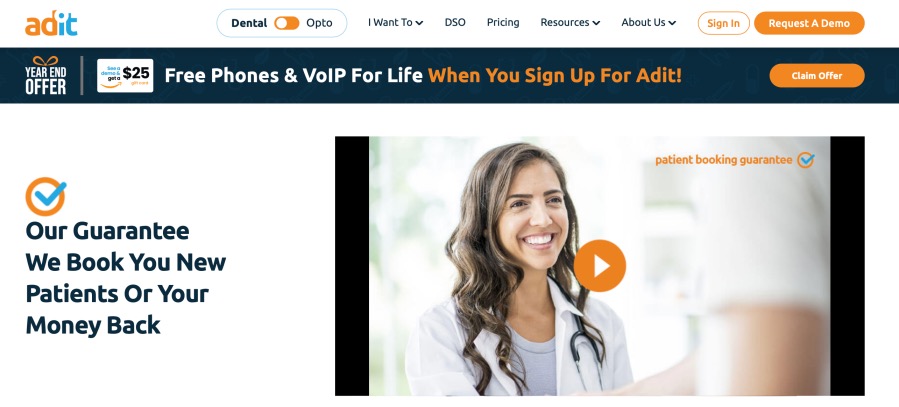Click the Adit logo in the header
899x407 pixels.
[51, 24]
